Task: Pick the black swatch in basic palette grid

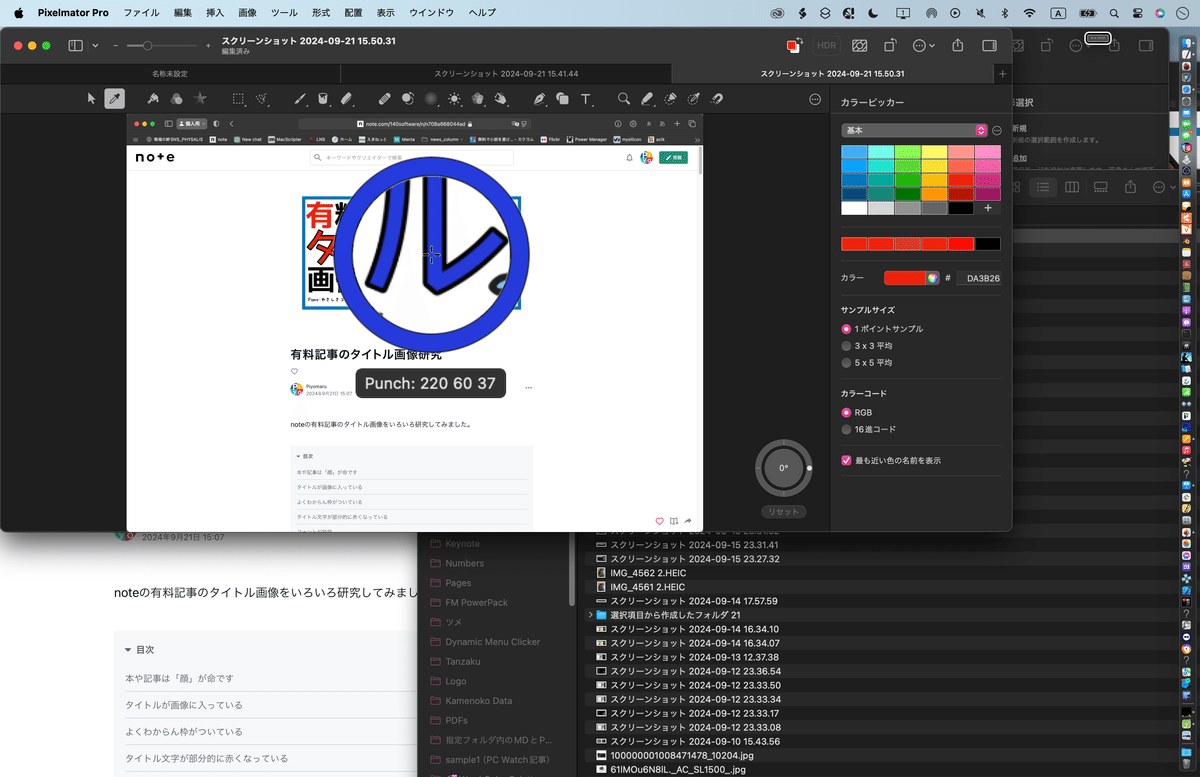Action: click(961, 208)
